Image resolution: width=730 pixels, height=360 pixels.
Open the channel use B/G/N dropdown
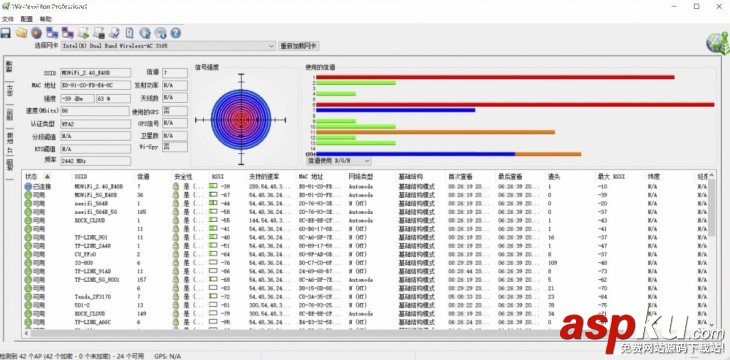(339, 161)
